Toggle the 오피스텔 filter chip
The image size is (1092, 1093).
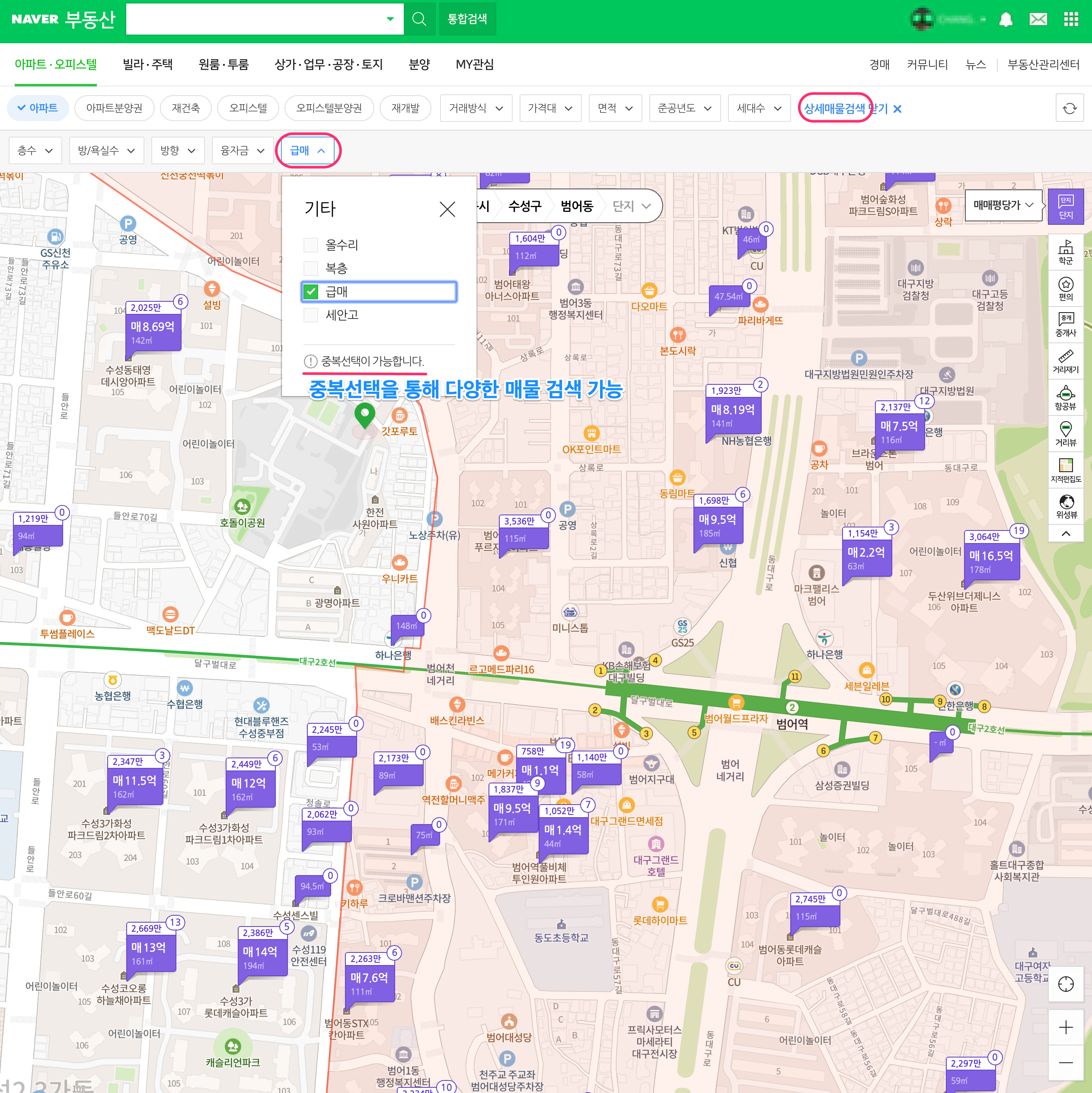click(x=248, y=108)
